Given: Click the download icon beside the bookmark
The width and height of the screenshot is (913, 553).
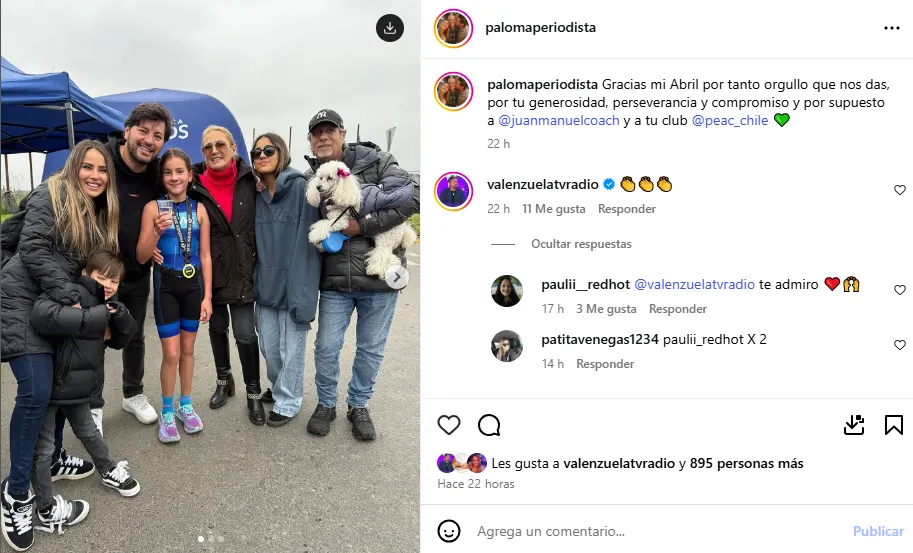Looking at the screenshot, I should tap(854, 425).
